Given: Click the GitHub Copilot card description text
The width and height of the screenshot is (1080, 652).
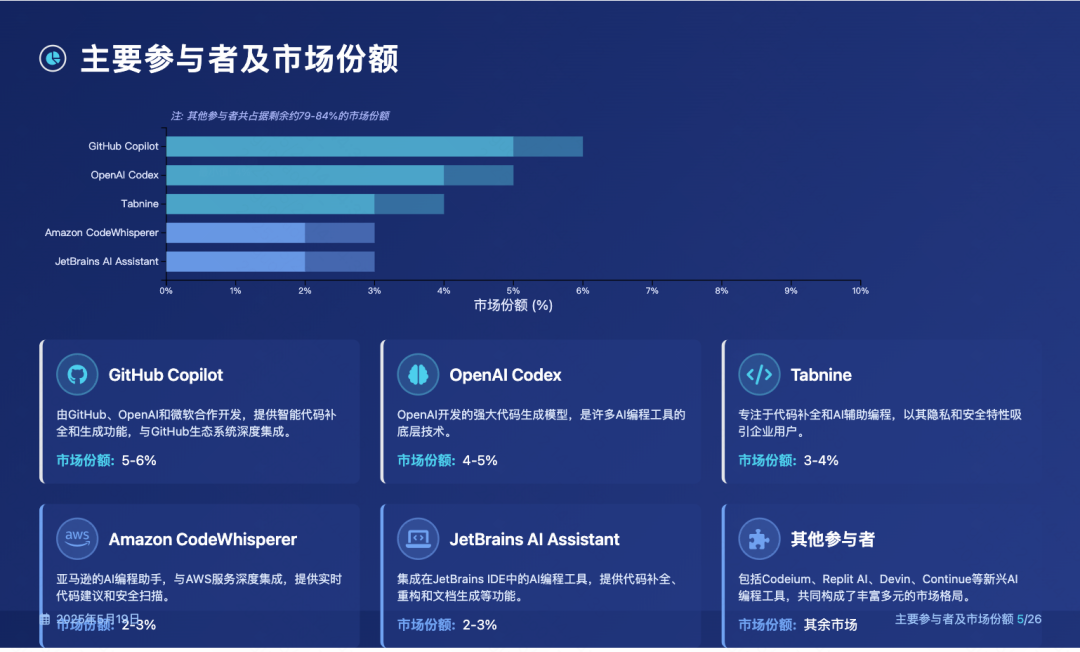Looking at the screenshot, I should coord(196,423).
